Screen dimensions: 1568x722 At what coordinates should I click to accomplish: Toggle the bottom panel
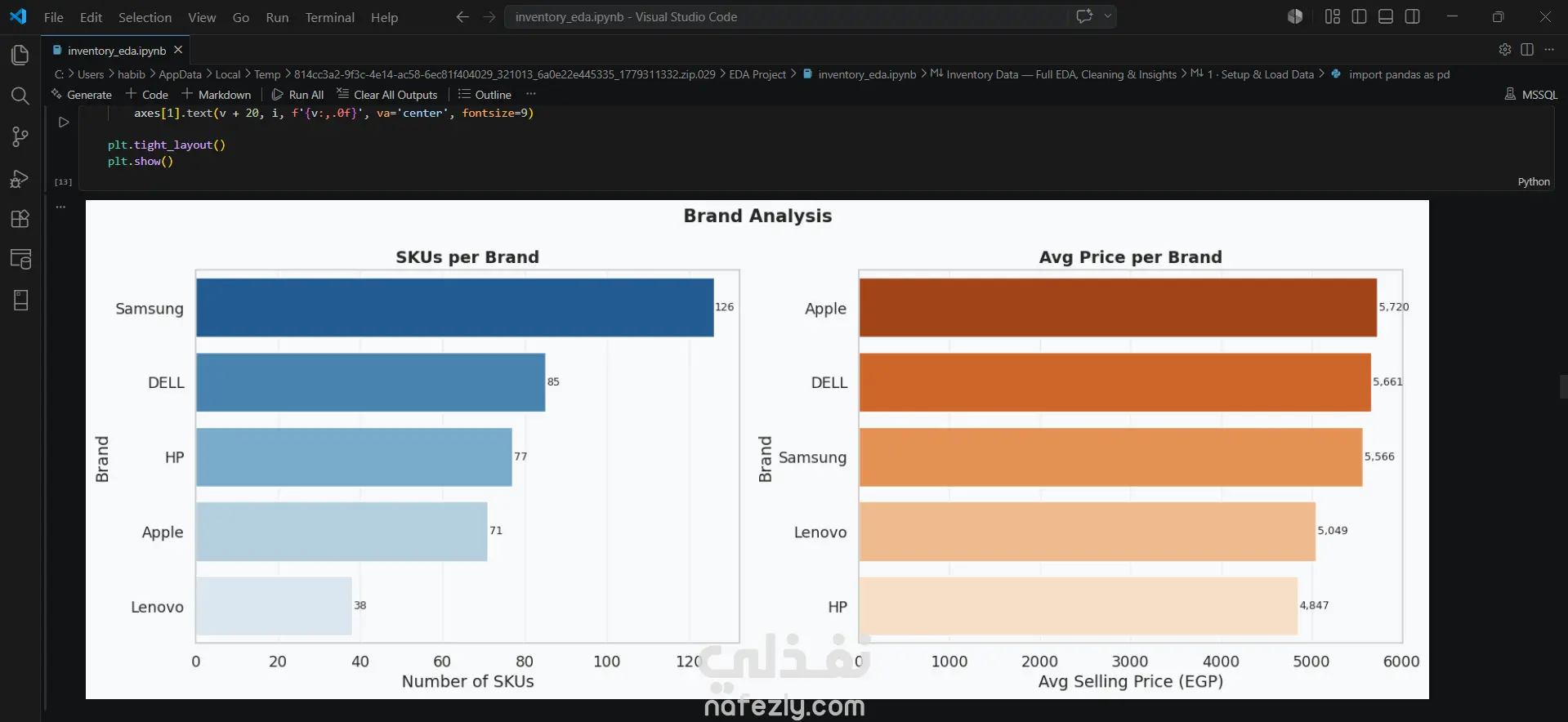pyautogui.click(x=1386, y=16)
